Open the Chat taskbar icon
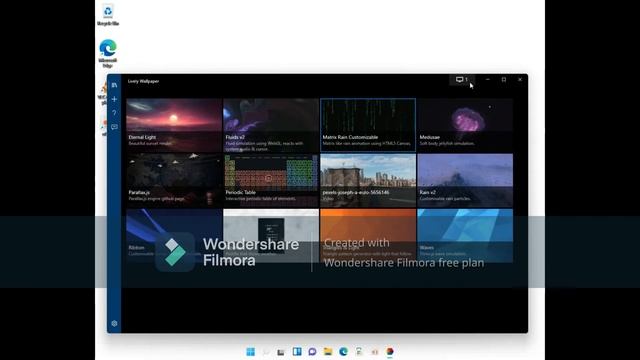The width and height of the screenshot is (640, 360). 312,351
